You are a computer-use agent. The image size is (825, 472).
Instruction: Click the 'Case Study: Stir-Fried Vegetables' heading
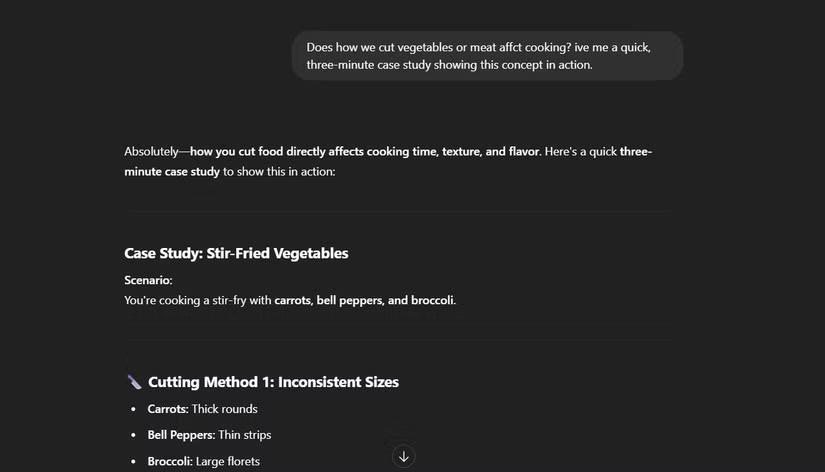coord(236,254)
